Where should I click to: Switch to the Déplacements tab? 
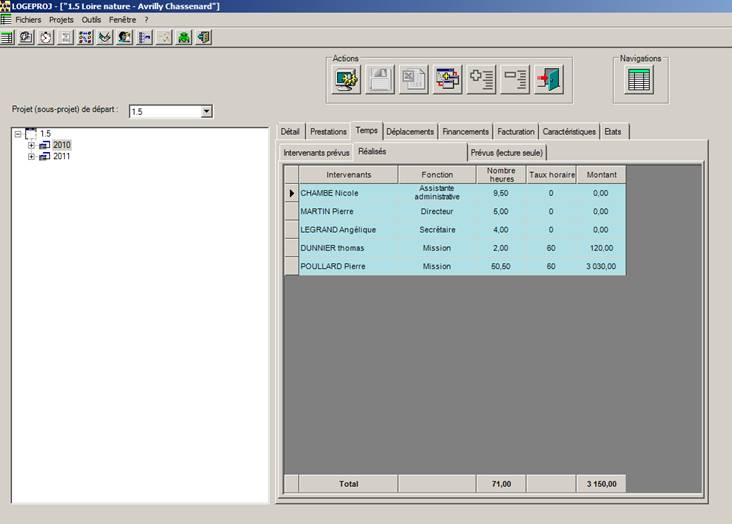click(x=410, y=131)
